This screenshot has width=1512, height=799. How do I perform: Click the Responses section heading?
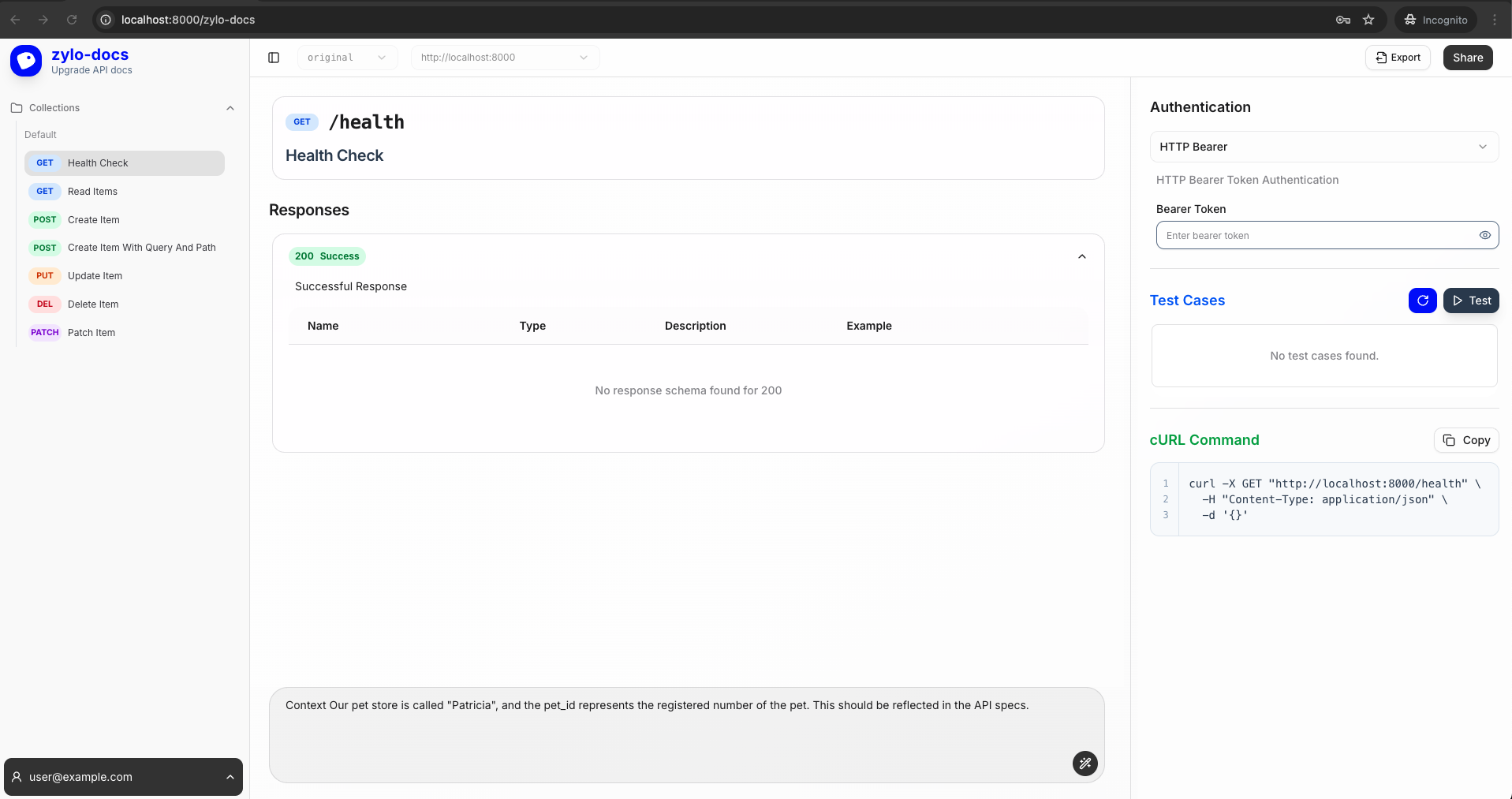tap(309, 210)
